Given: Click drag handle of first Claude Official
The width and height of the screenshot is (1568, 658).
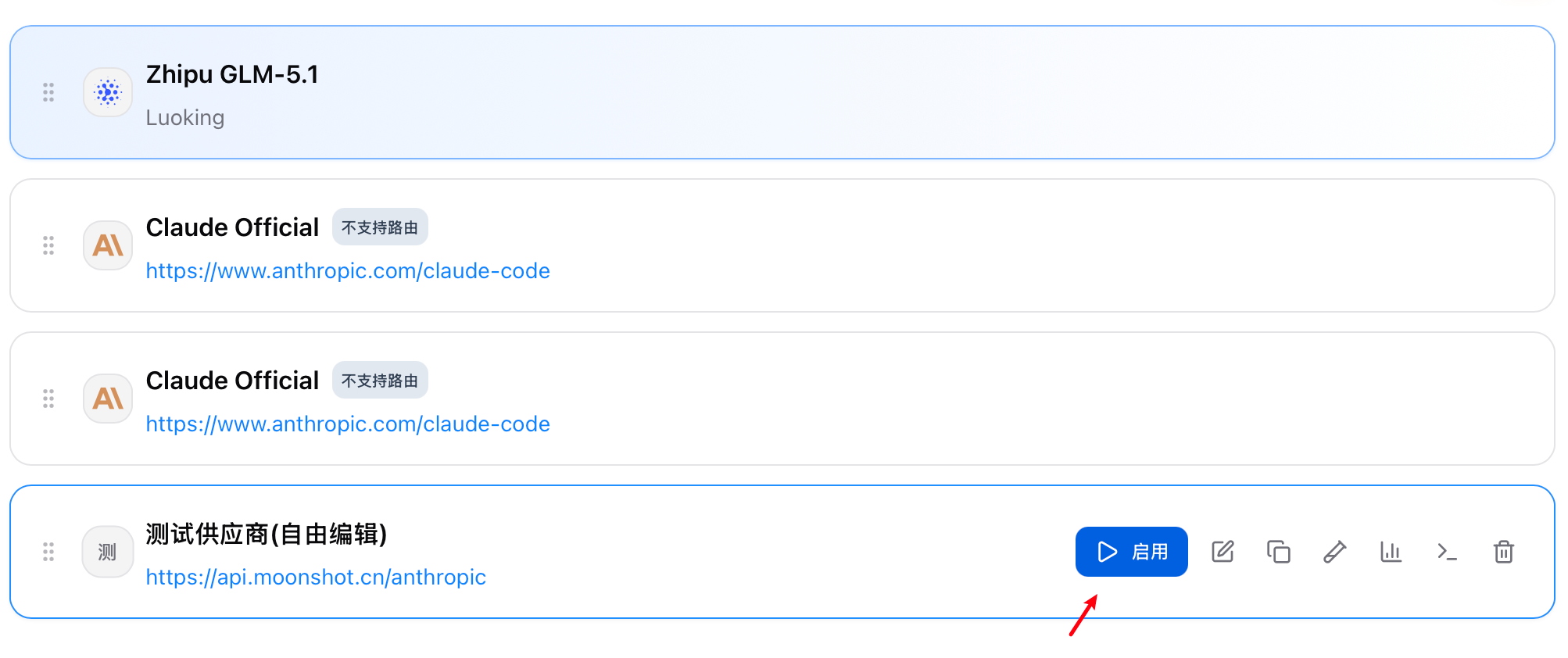Looking at the screenshot, I should pyautogui.click(x=48, y=245).
